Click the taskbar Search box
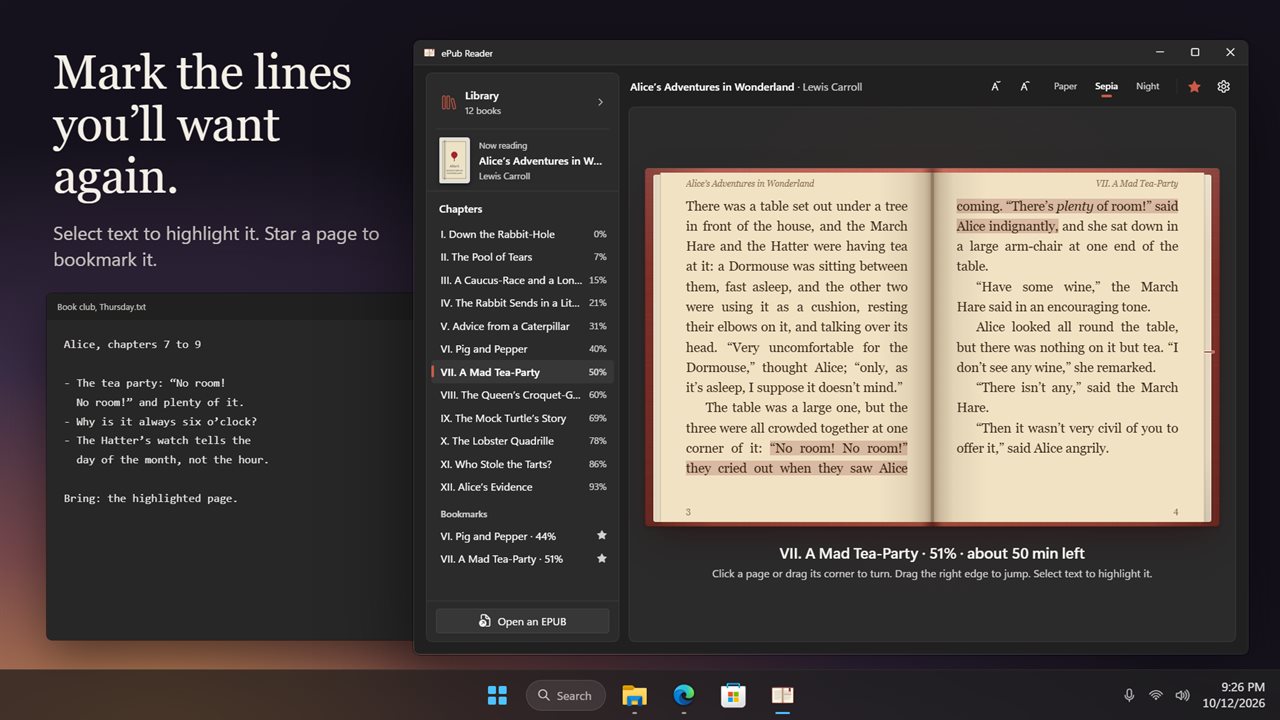 [566, 695]
